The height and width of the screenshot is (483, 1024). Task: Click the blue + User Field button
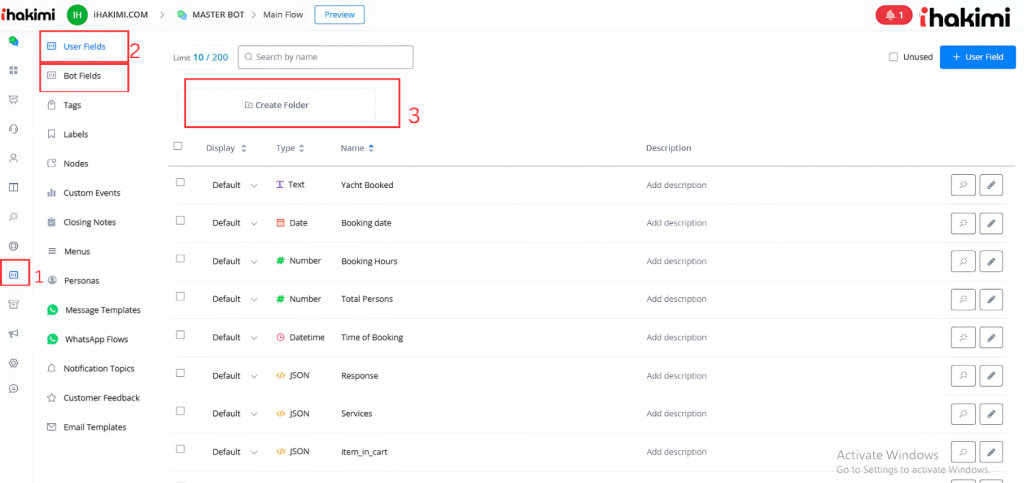click(x=977, y=57)
